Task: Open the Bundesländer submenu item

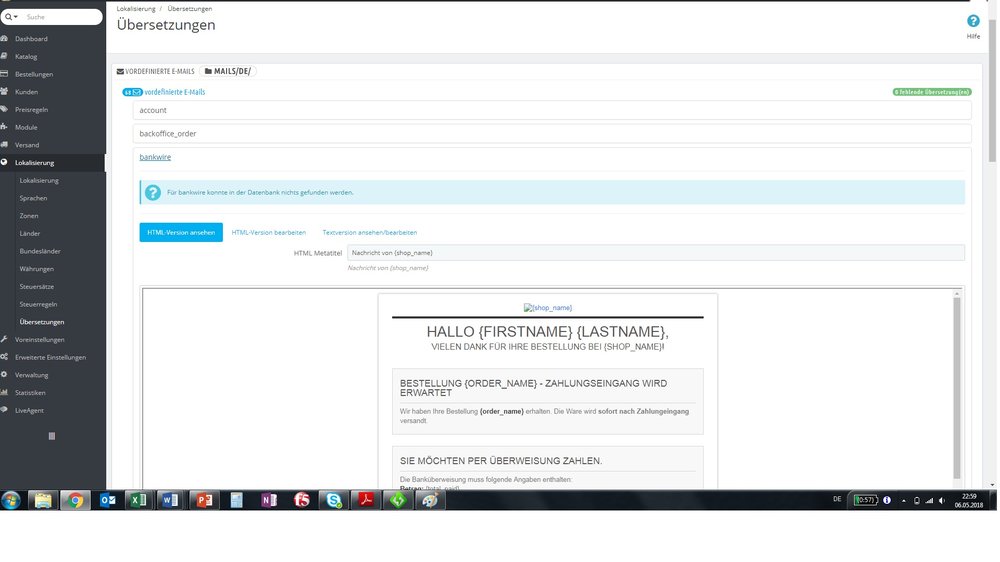Action: (40, 251)
